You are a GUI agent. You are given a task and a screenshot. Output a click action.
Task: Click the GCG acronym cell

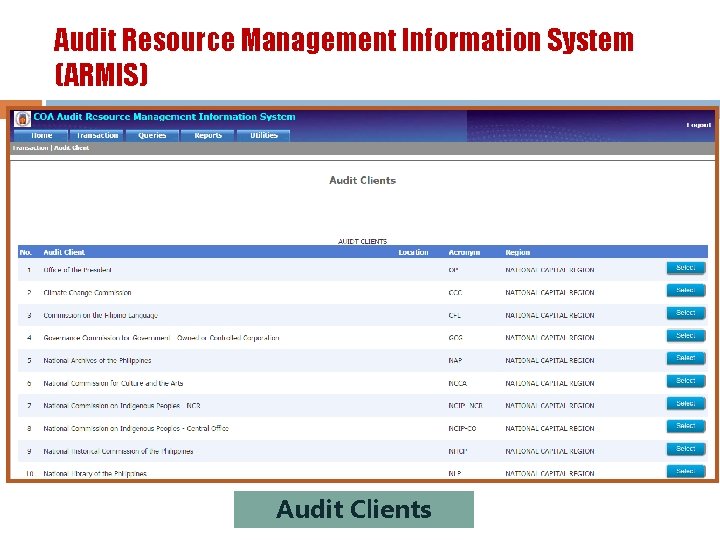tap(455, 338)
